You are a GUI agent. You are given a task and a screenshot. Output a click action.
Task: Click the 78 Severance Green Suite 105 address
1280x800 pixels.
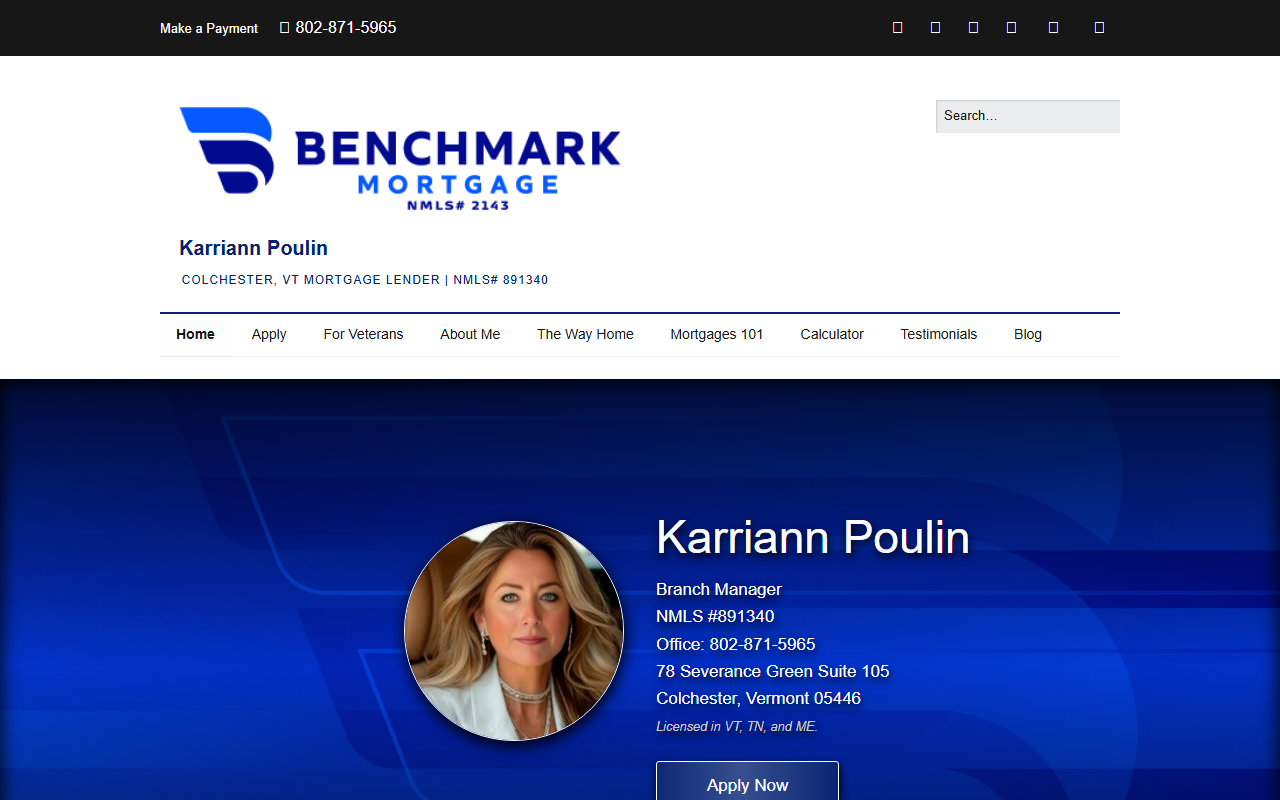(773, 671)
